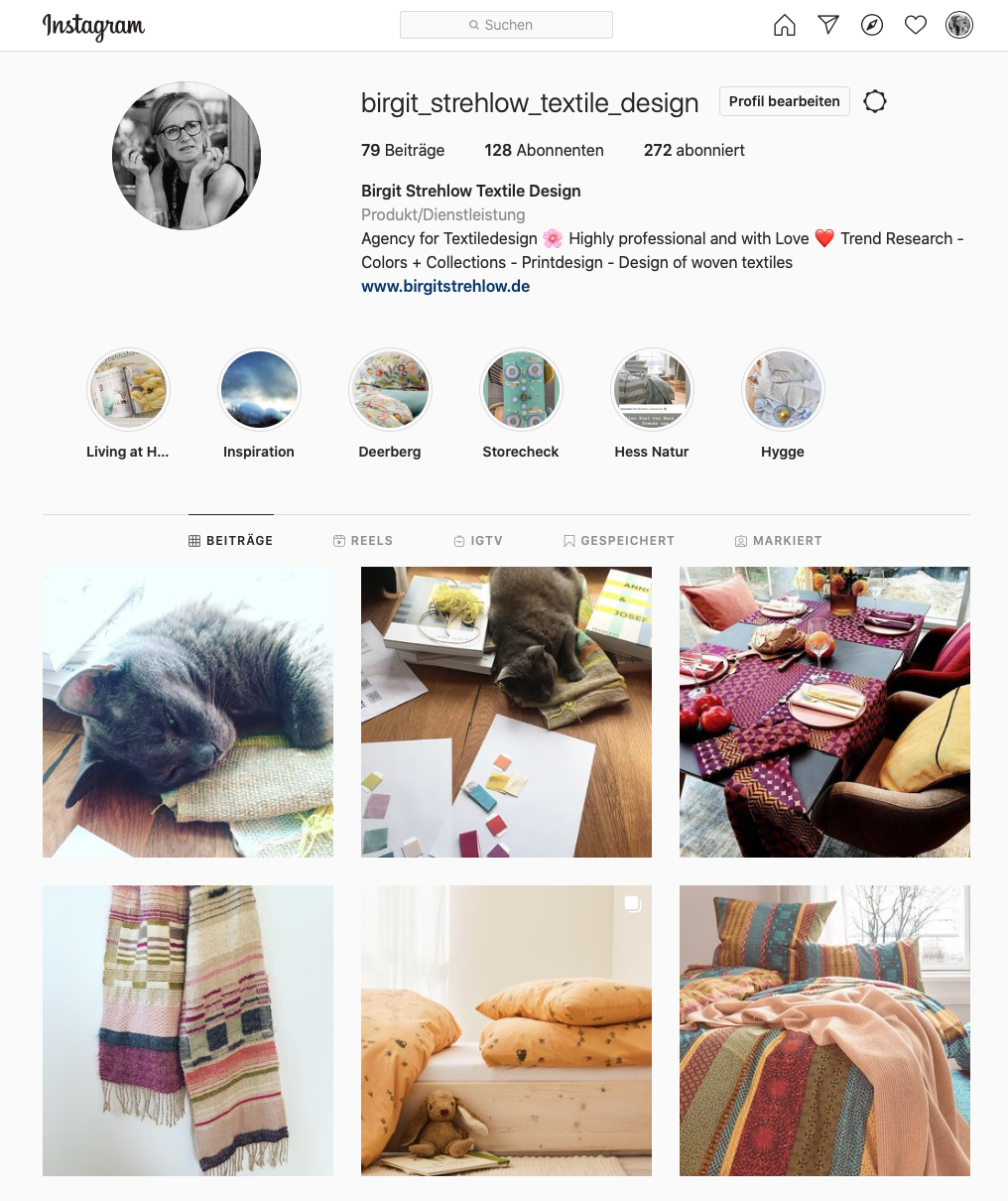The width and height of the screenshot is (1008, 1201).
Task: Open the striped woven scarves post
Action: pyautogui.click(x=188, y=1030)
